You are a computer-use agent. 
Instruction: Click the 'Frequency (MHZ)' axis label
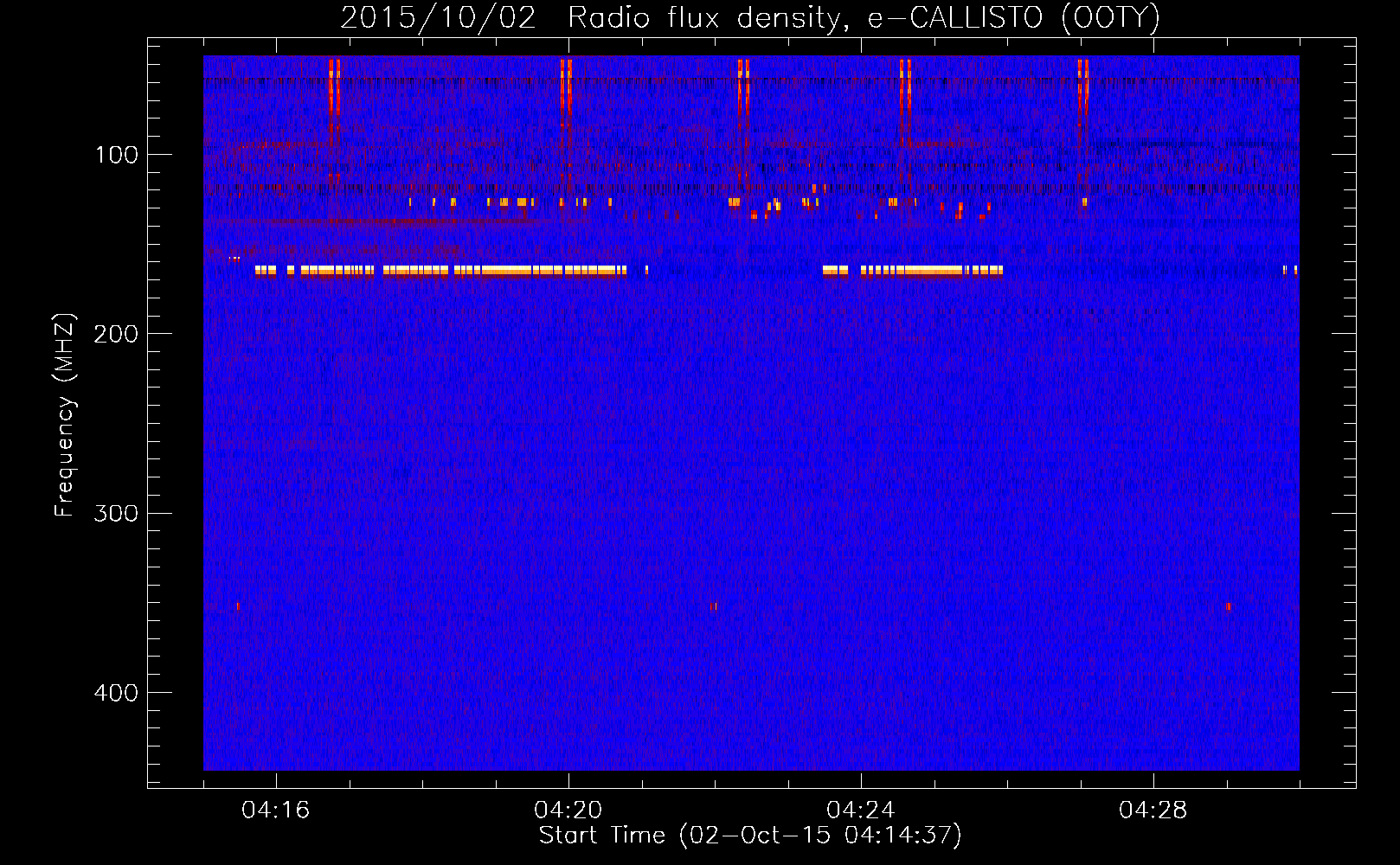65,415
